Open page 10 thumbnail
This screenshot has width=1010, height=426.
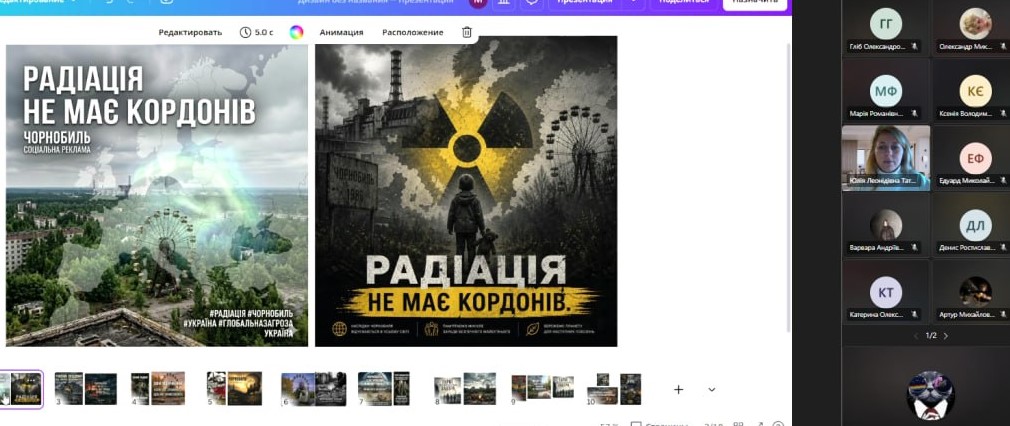pos(614,389)
